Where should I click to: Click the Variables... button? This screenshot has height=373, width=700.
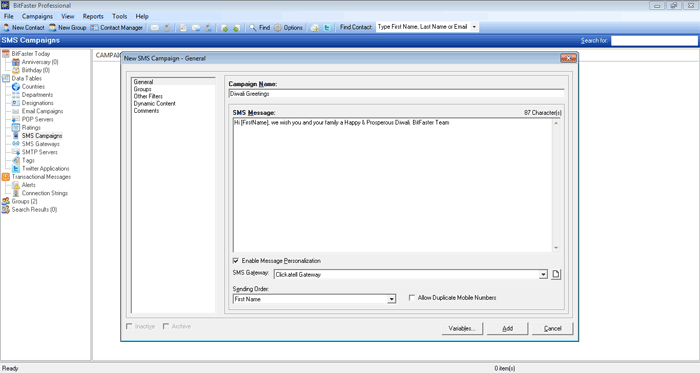(x=462, y=328)
